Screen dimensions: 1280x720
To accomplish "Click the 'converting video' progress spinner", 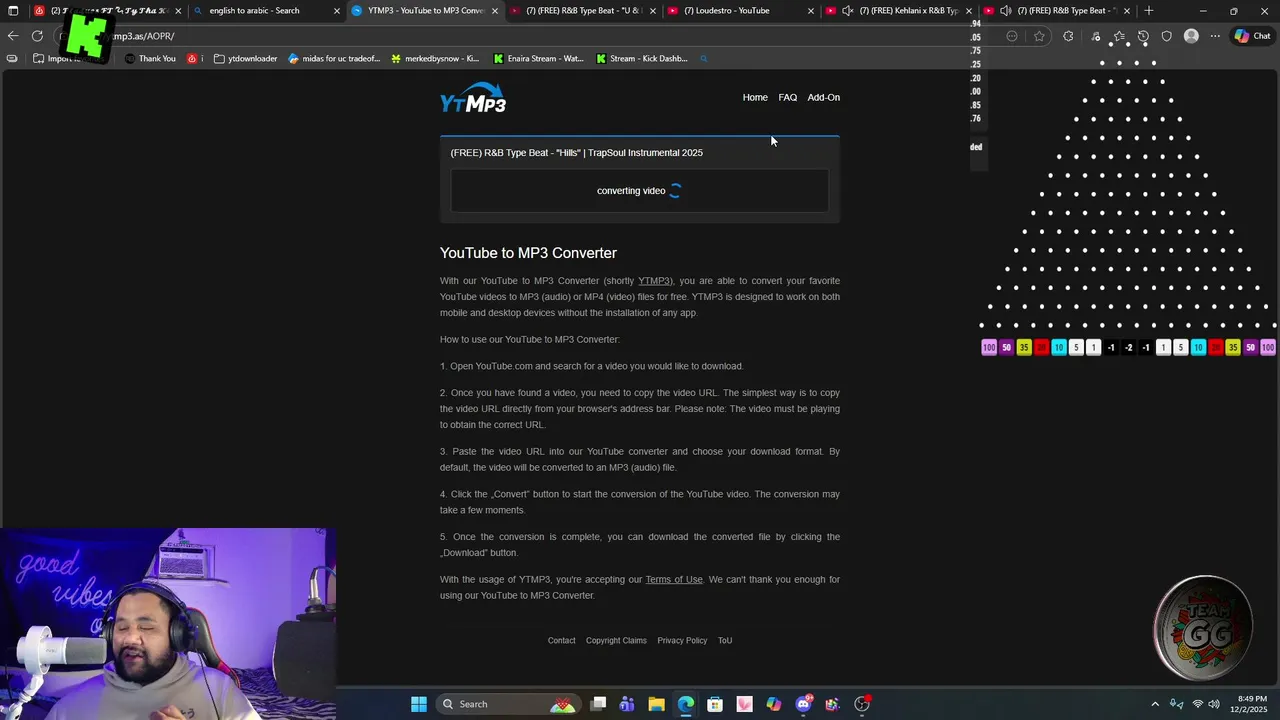I will 675,191.
